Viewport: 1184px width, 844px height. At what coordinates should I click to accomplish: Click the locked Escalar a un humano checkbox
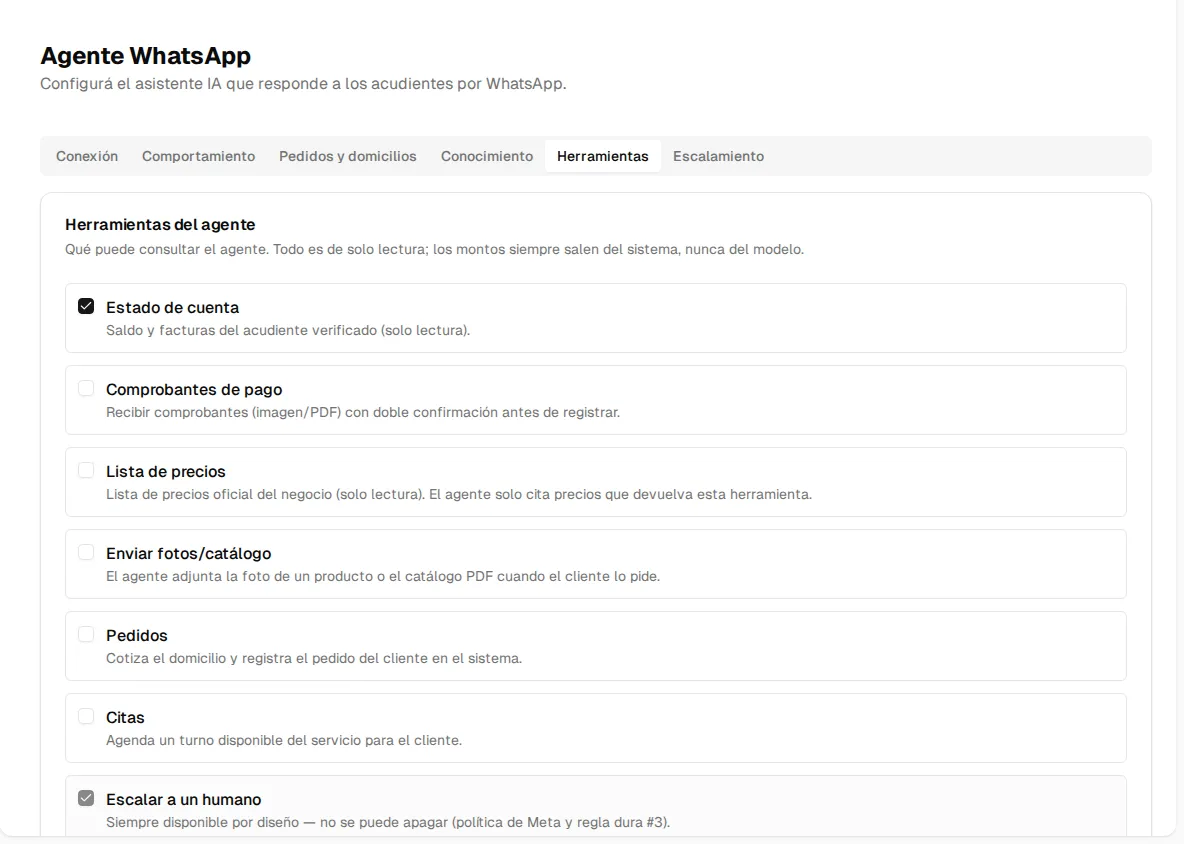click(x=86, y=798)
